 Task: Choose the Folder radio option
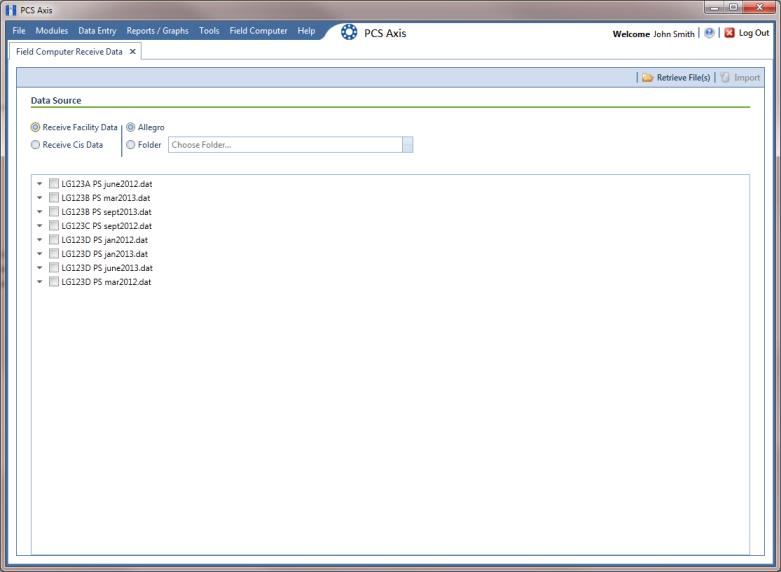tap(130, 145)
